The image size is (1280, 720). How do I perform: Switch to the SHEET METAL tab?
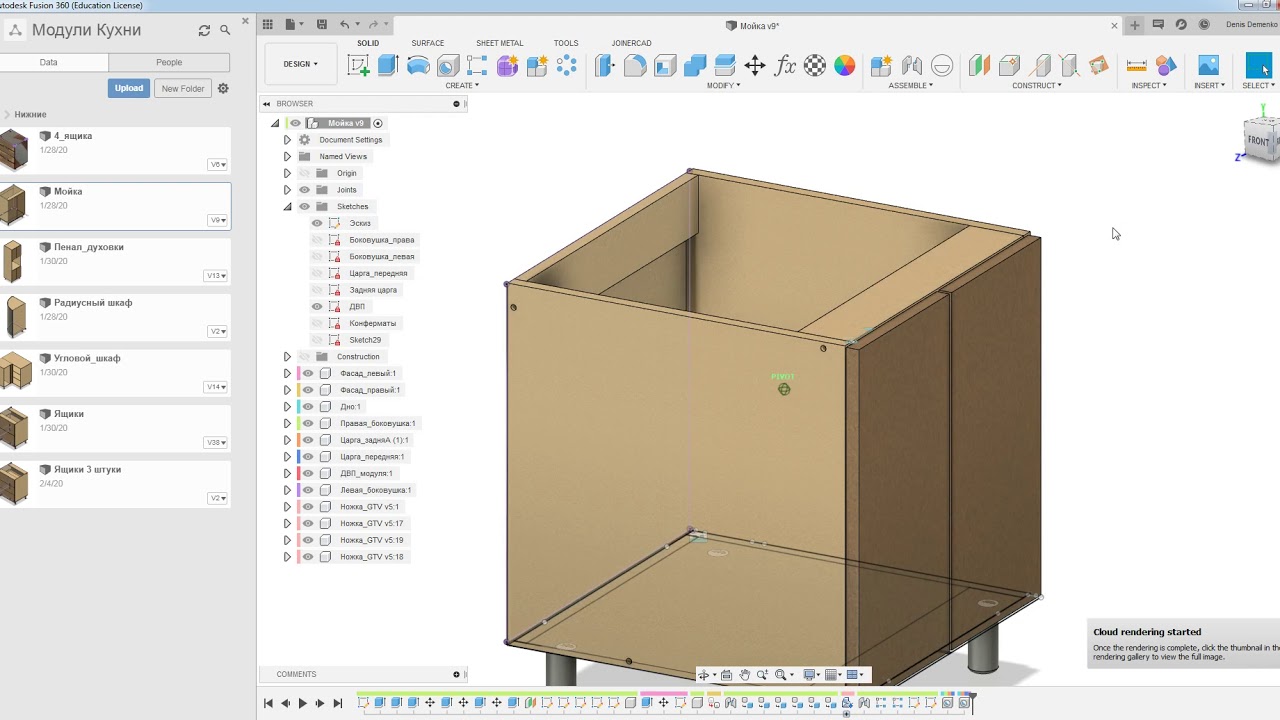click(x=499, y=43)
